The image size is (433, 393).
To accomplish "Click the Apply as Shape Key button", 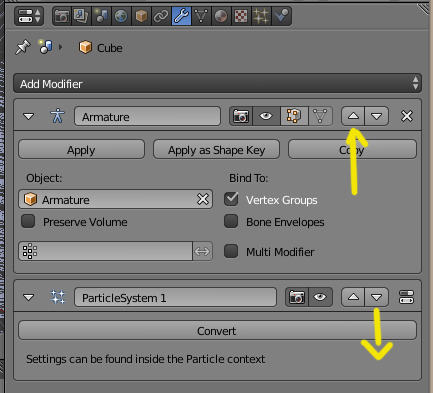I will (216, 149).
